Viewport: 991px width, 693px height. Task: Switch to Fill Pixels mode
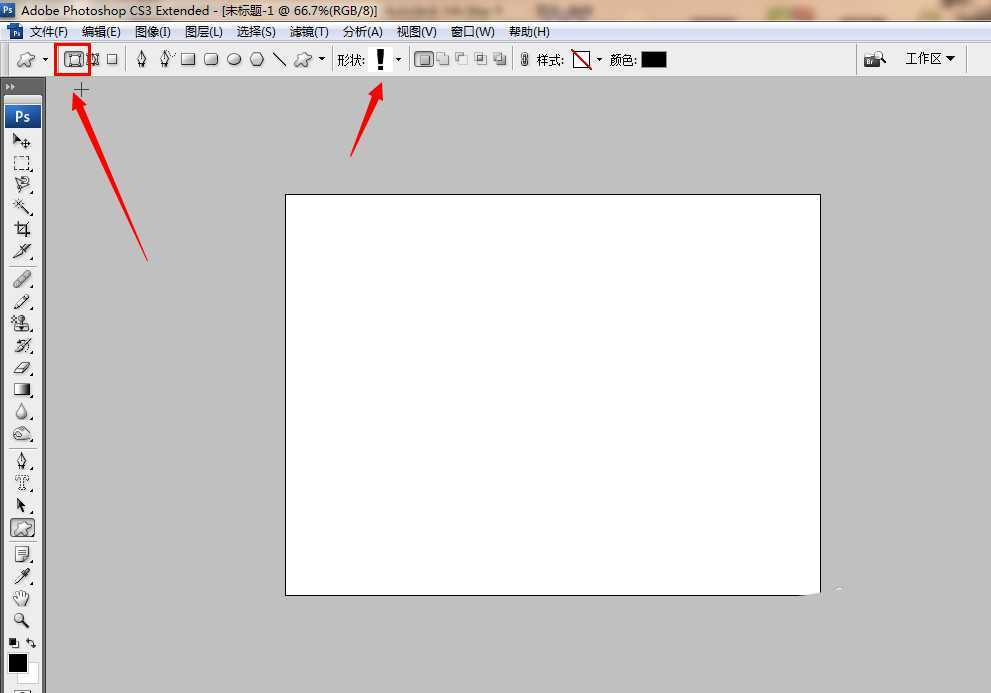pos(112,60)
